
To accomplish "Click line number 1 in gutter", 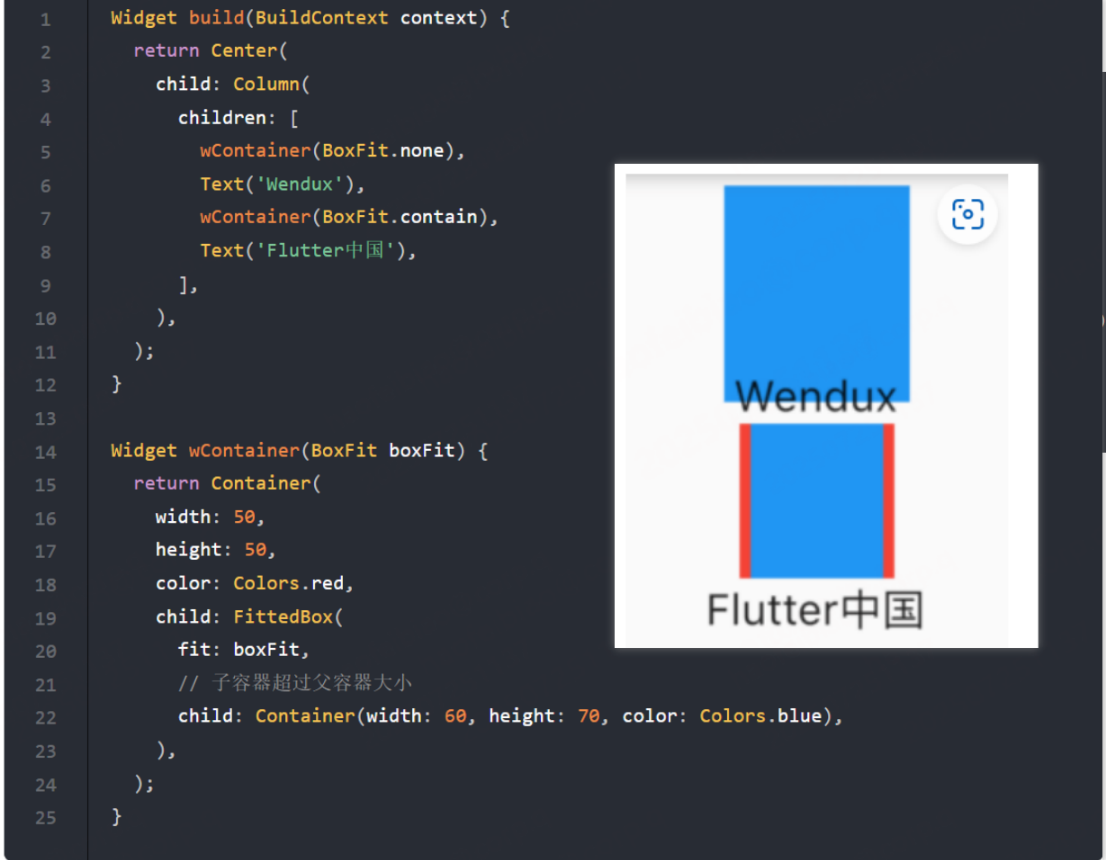I will pyautogui.click(x=46, y=19).
